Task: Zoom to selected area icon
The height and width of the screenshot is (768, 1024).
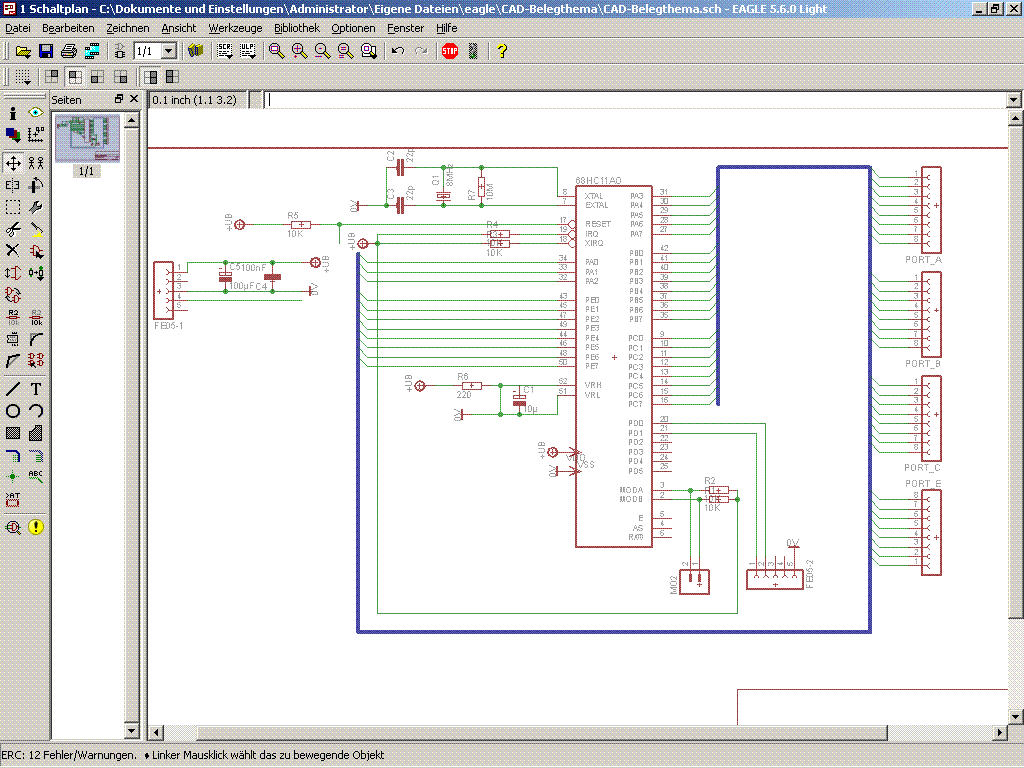Action: pyautogui.click(x=369, y=51)
